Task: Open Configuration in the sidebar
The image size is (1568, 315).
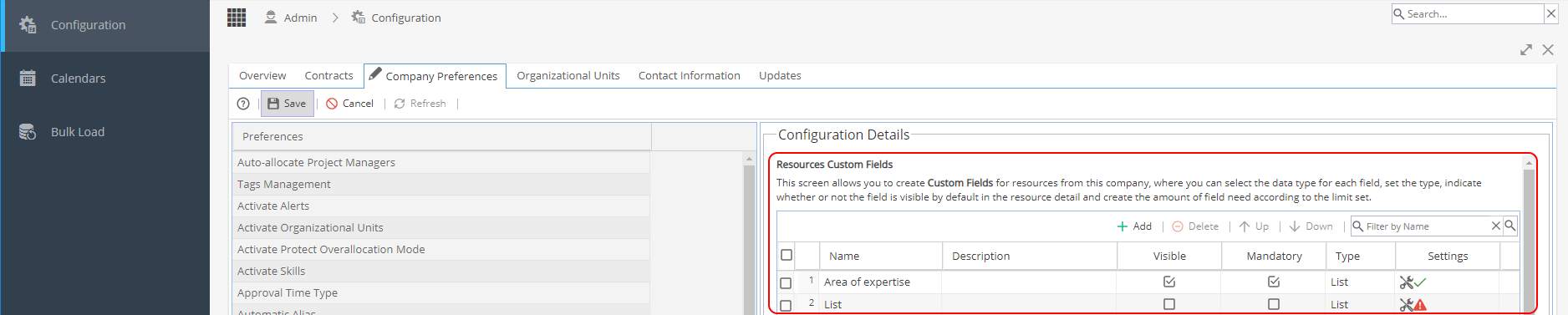Action: coord(105,26)
